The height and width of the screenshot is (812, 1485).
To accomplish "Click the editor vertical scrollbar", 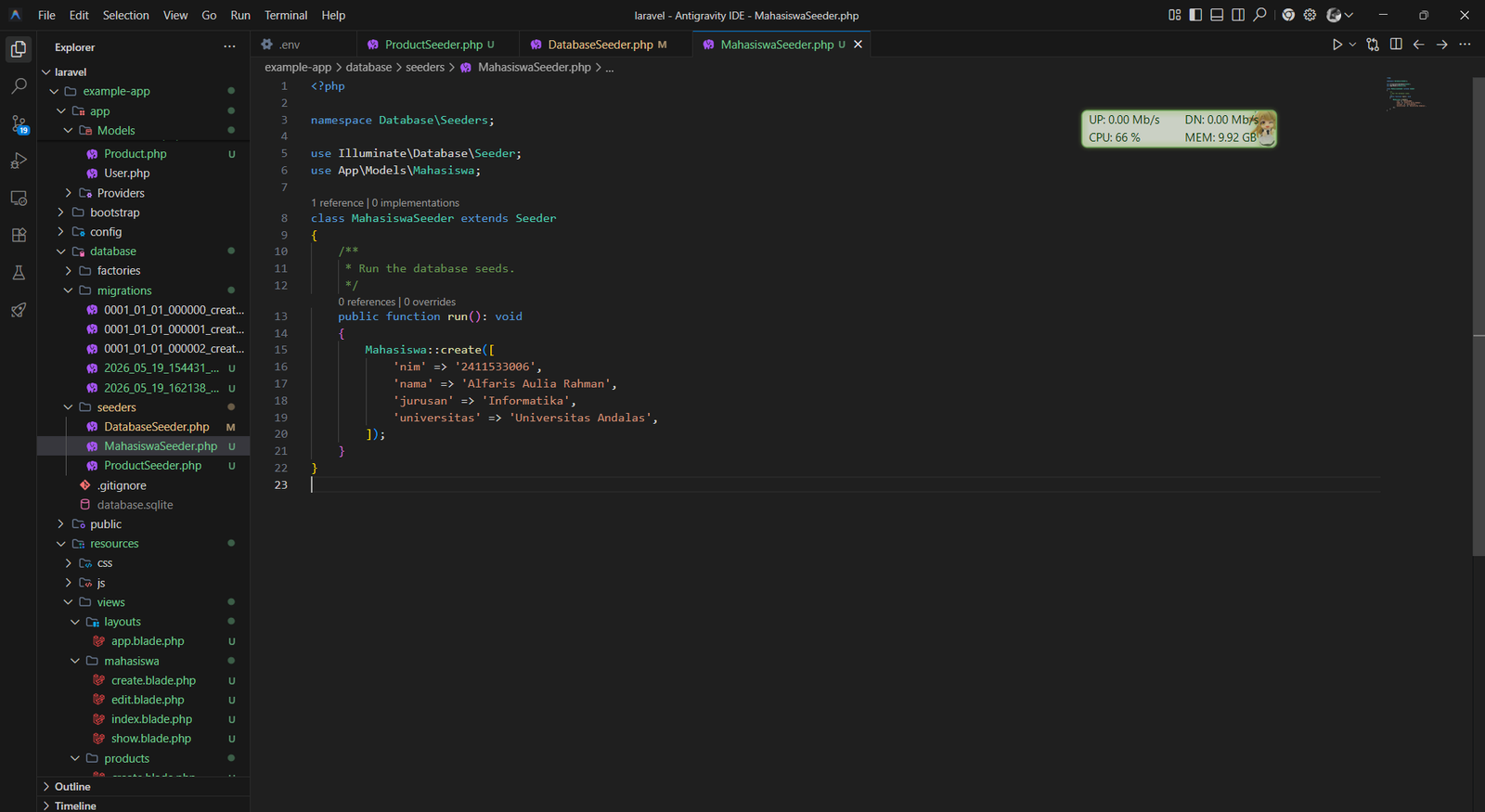I will [1479, 316].
